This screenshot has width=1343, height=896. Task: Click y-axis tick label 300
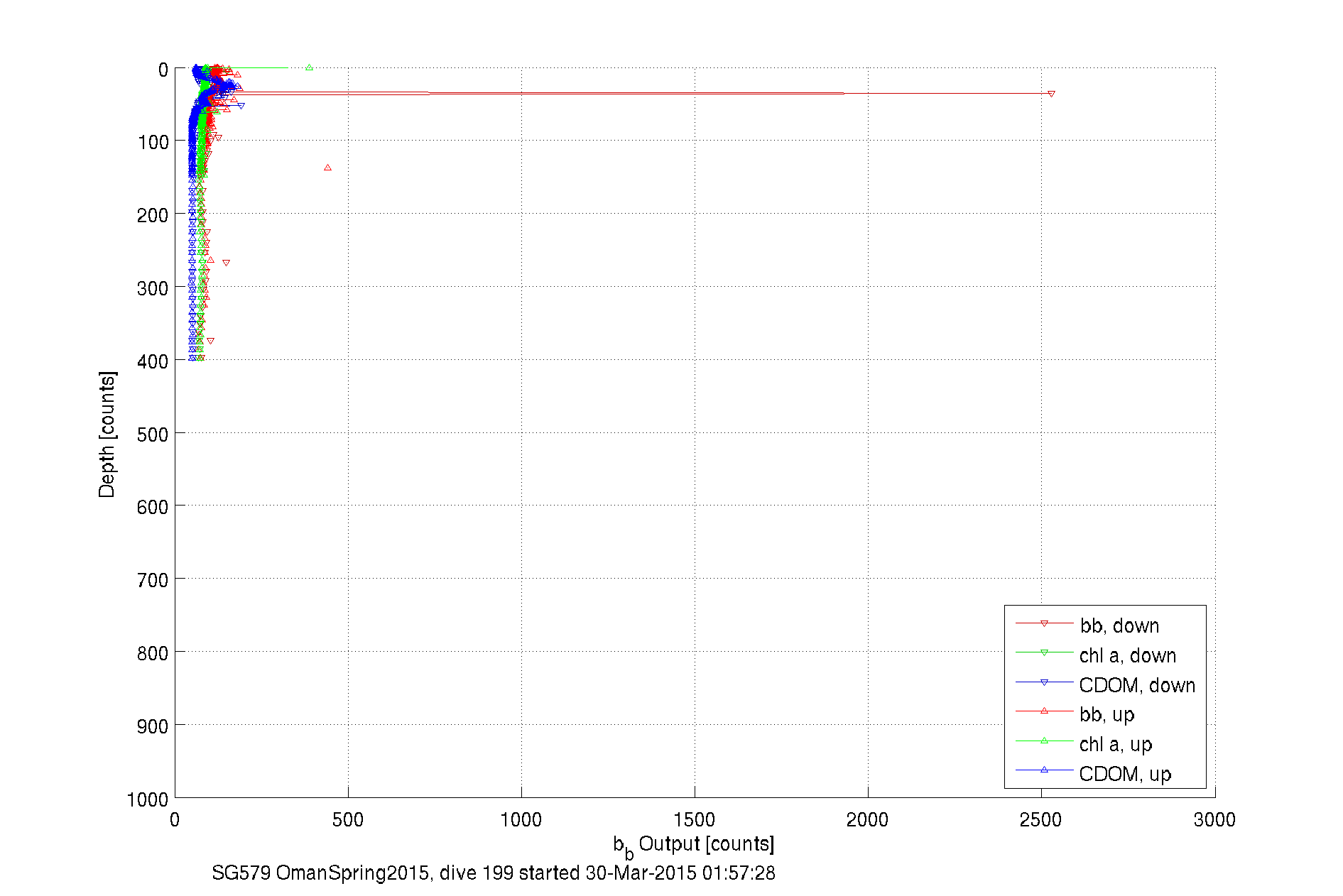coord(153,288)
